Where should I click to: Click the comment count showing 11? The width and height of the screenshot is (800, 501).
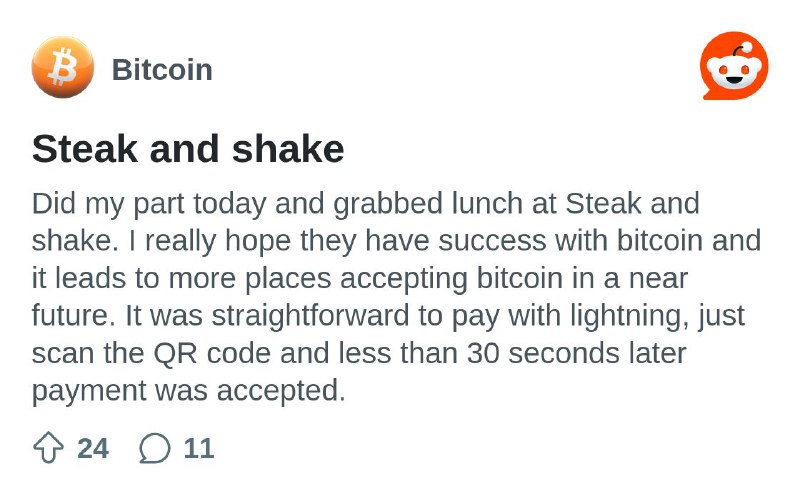198,448
